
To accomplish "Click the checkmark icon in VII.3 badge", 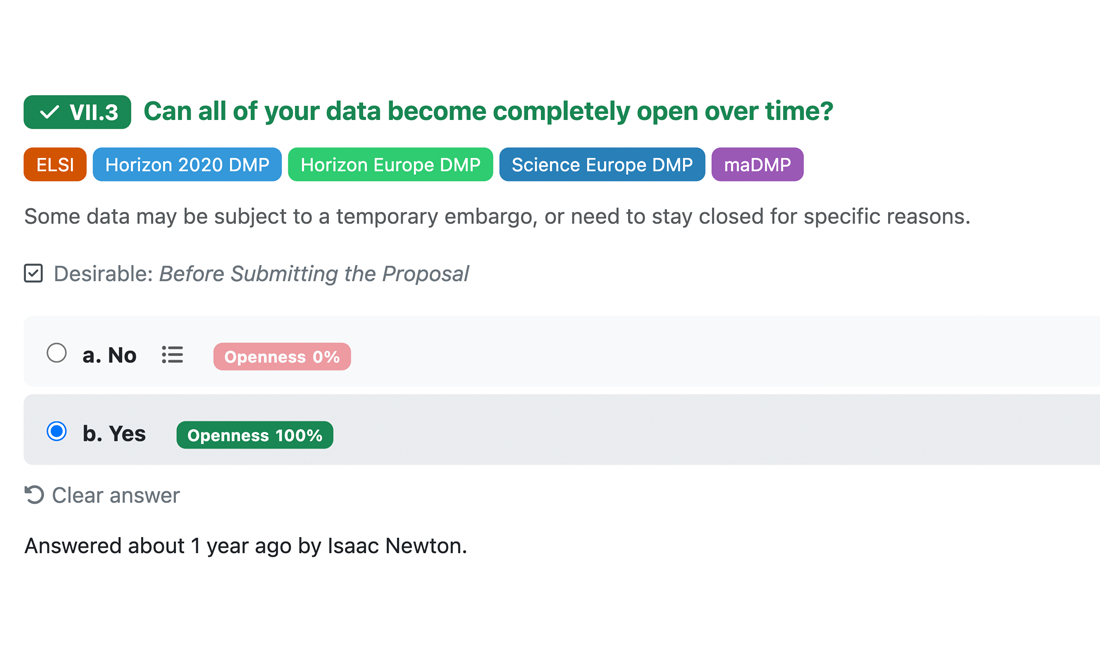I will (49, 112).
